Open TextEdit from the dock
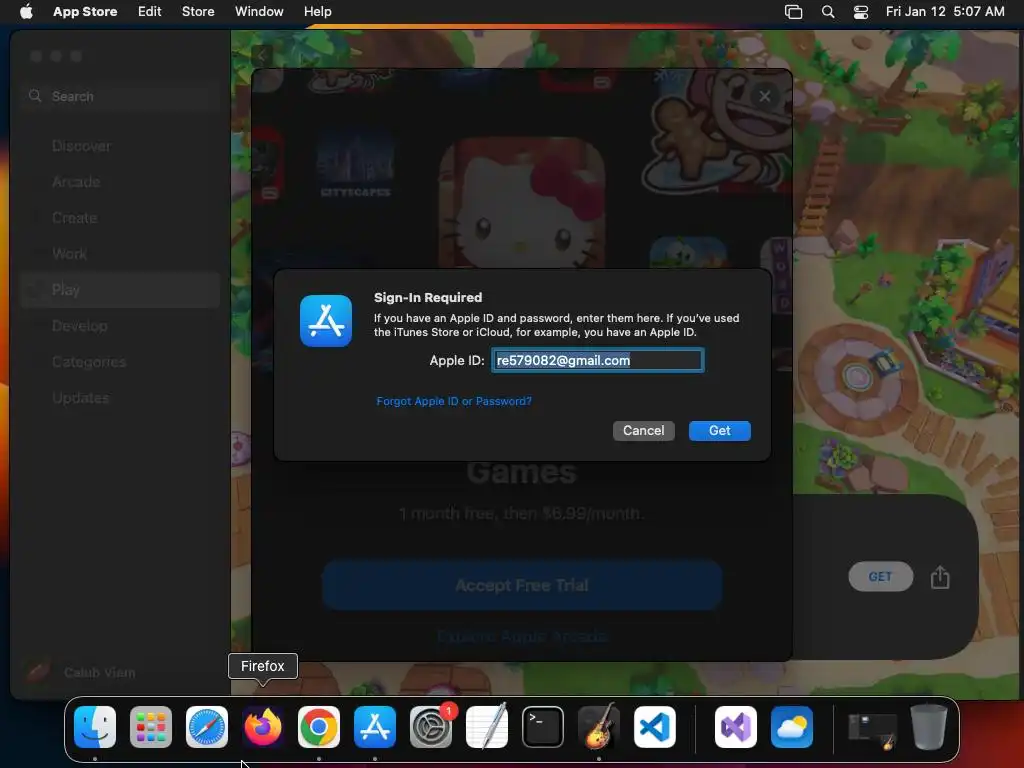The image size is (1024, 768). [487, 727]
